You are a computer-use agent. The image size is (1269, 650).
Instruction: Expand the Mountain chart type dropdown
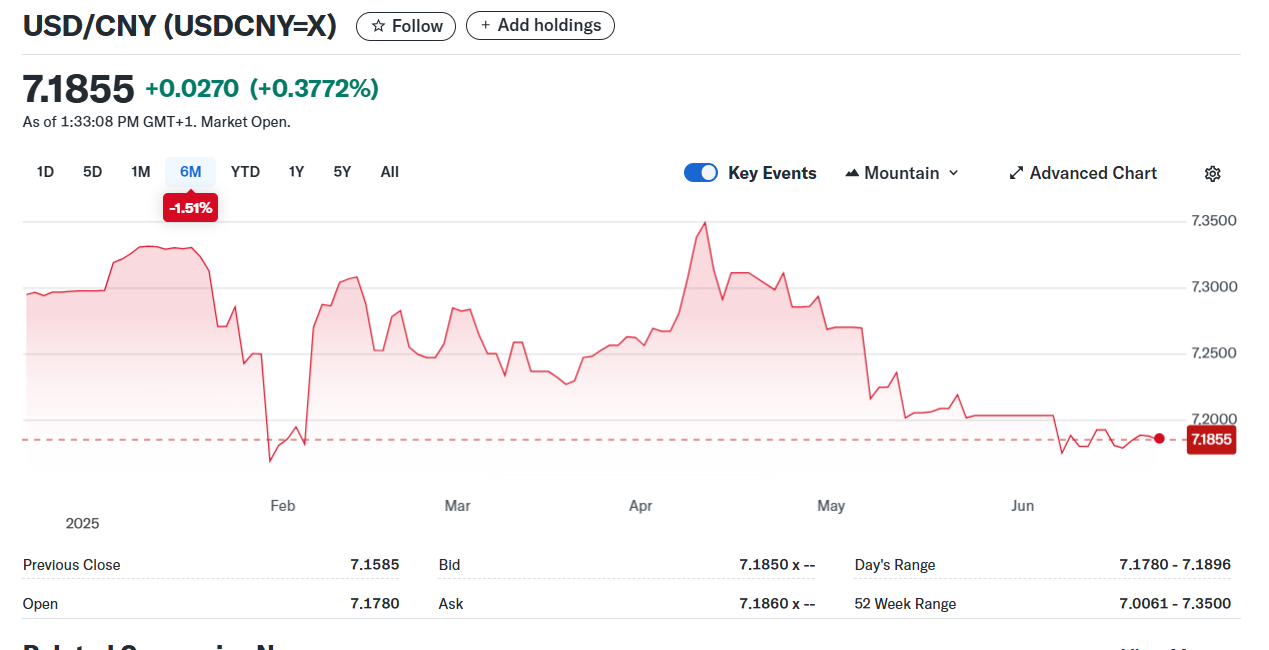[x=953, y=174]
